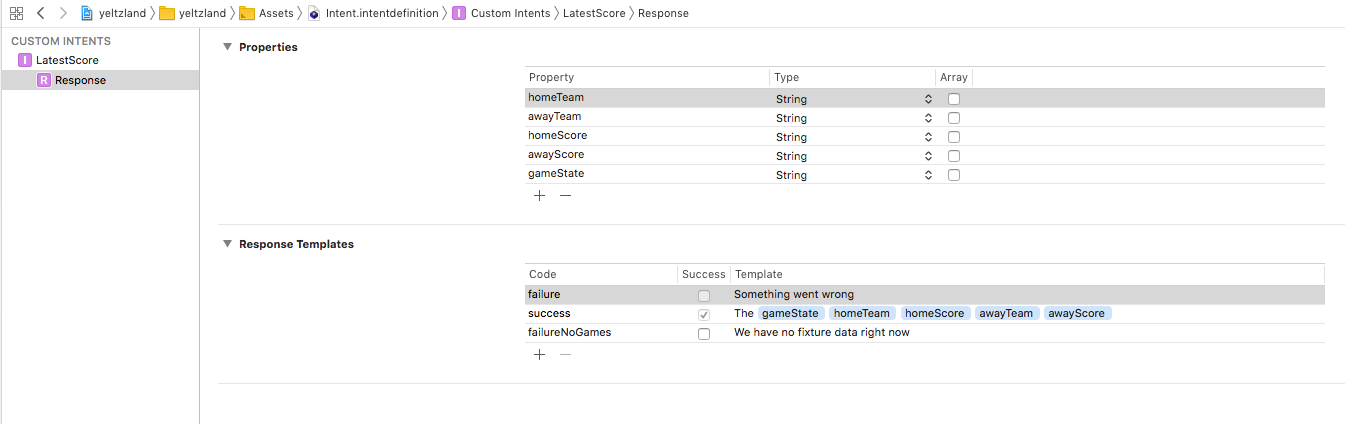
Task: Toggle Array checkbox for awayScore
Action: point(954,156)
